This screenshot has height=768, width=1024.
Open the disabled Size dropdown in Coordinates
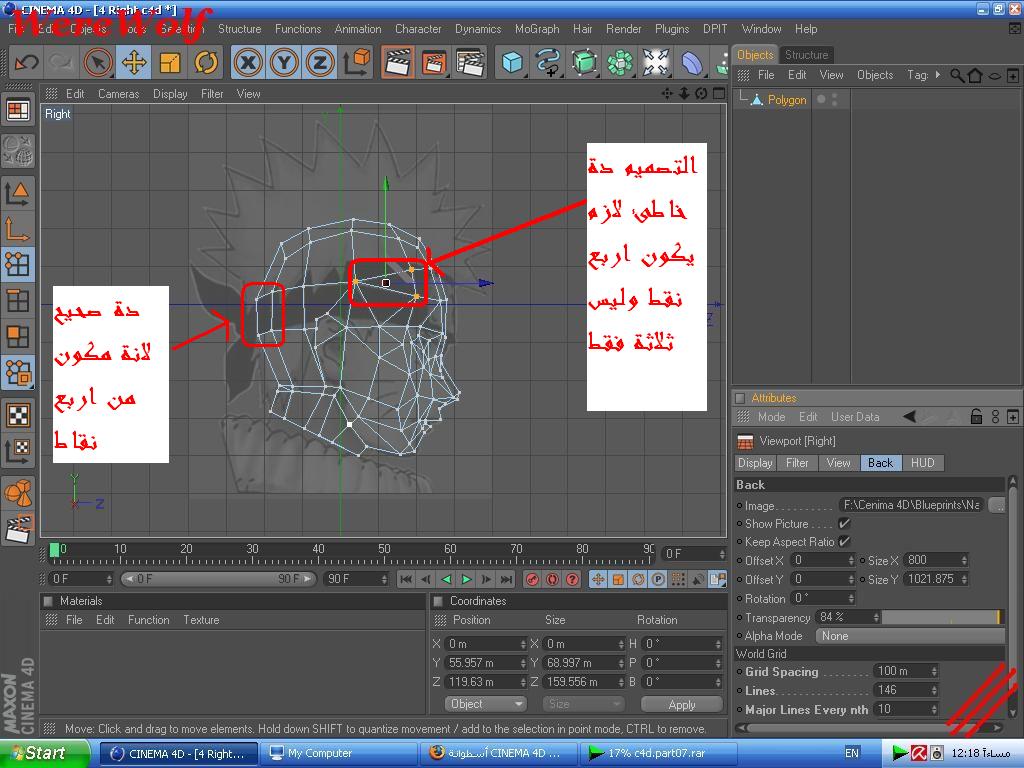583,704
